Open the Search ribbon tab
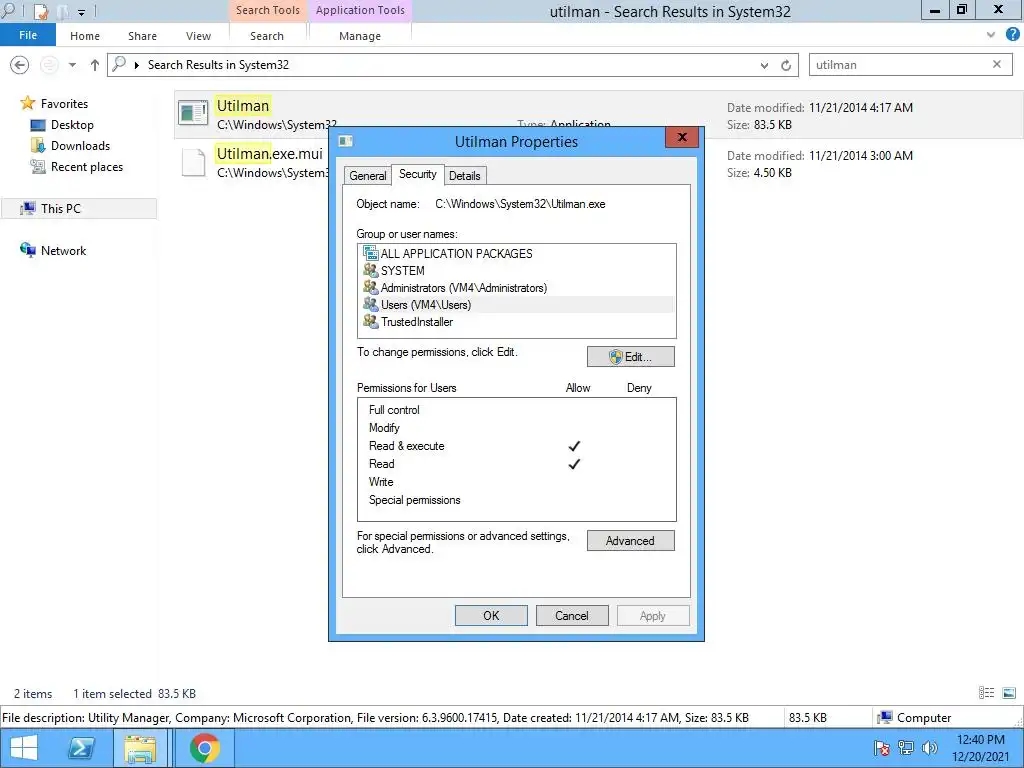Screen dimensions: 1024x768 click(267, 36)
